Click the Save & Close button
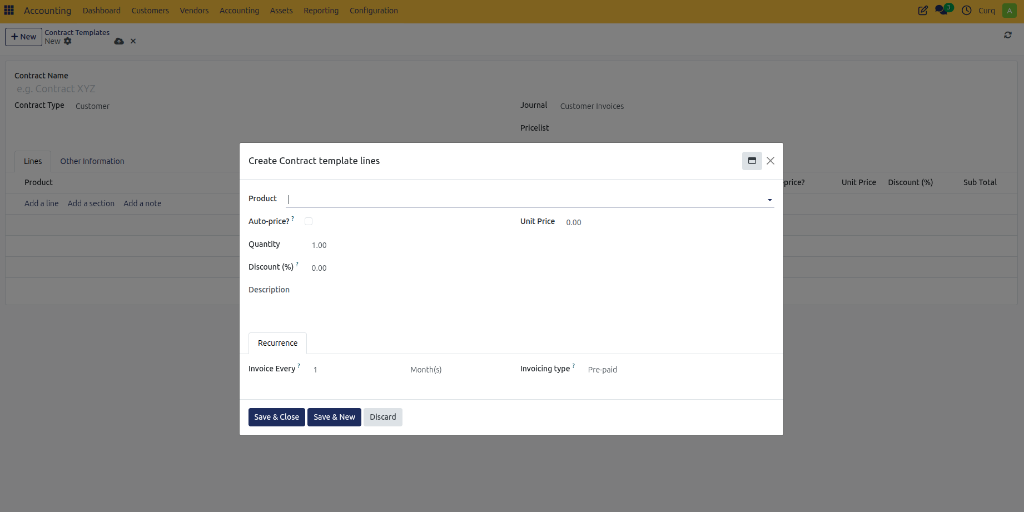 tap(276, 417)
